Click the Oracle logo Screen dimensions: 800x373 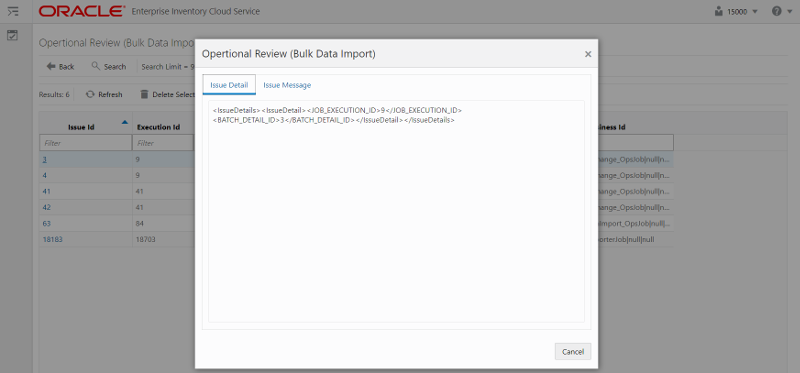pyautogui.click(x=81, y=11)
